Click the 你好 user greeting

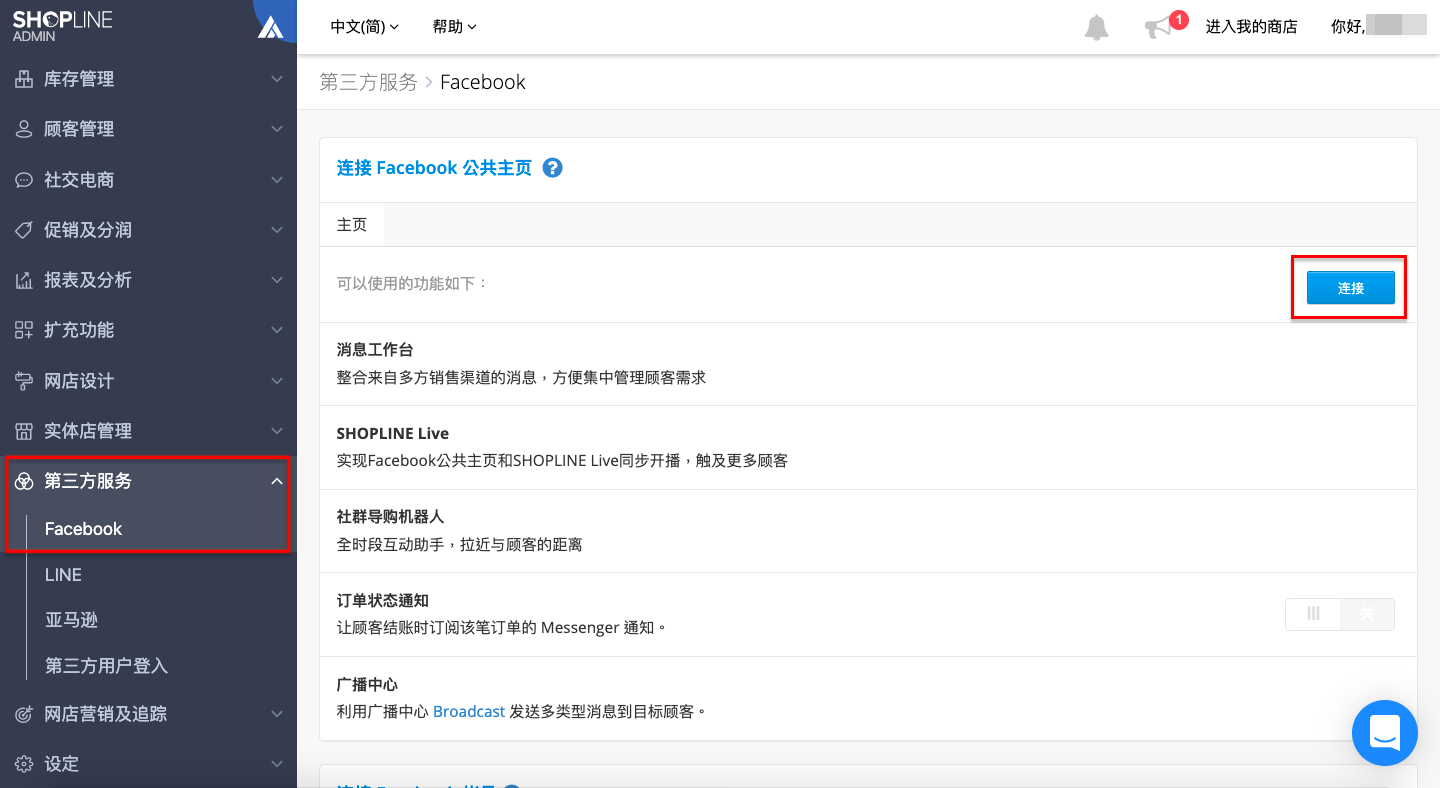1348,27
